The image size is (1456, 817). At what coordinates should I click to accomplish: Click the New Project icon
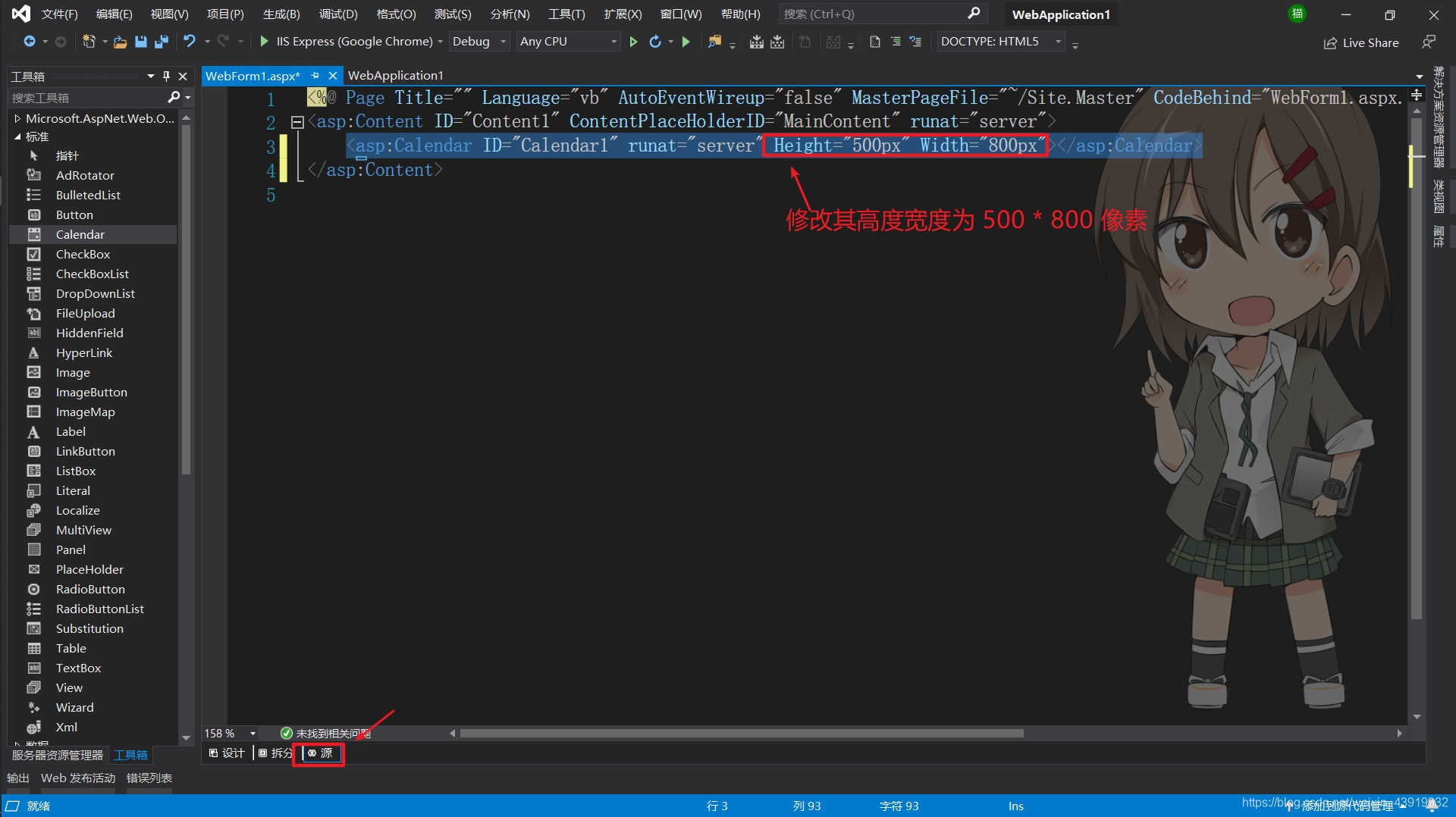pos(89,42)
